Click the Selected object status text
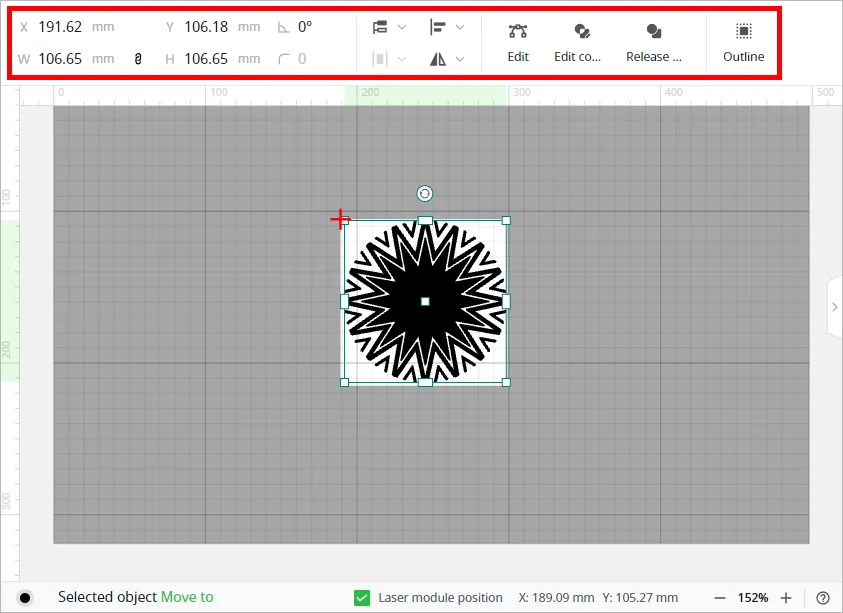This screenshot has height=613, width=843. pos(108,597)
